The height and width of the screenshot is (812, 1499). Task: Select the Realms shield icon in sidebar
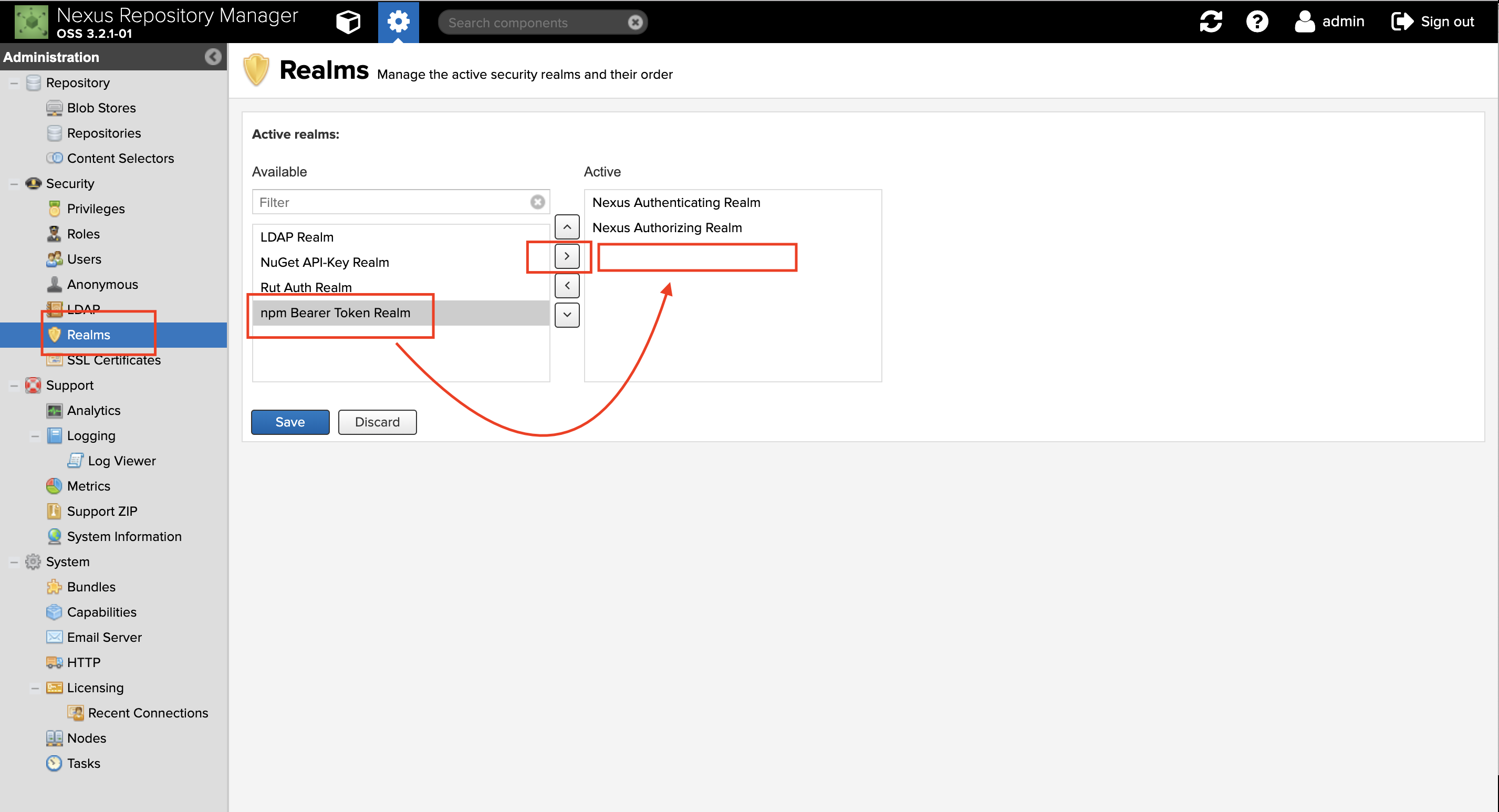pyautogui.click(x=54, y=335)
